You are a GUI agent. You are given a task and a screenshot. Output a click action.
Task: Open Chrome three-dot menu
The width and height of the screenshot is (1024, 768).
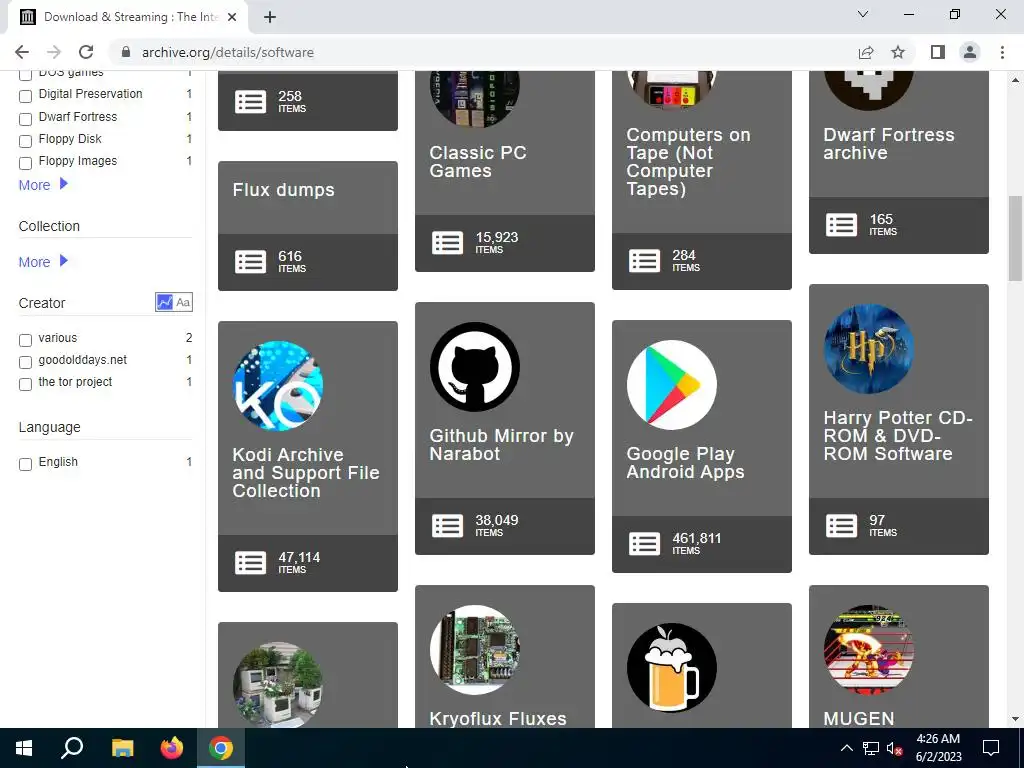tap(1002, 52)
